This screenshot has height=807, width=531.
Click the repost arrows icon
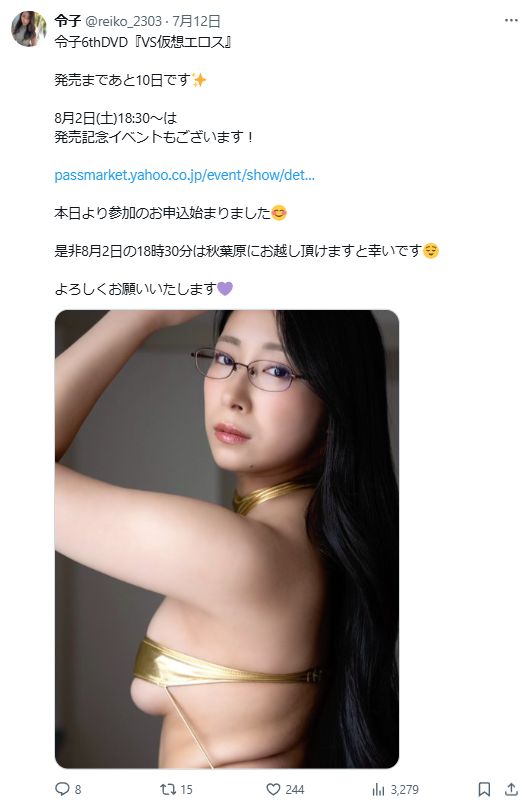coord(168,789)
